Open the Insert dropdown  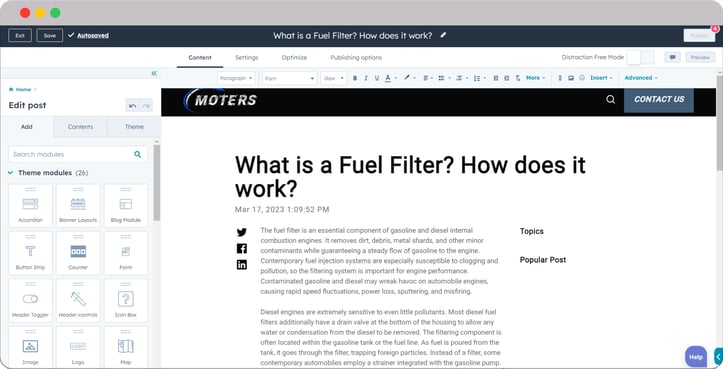click(601, 78)
